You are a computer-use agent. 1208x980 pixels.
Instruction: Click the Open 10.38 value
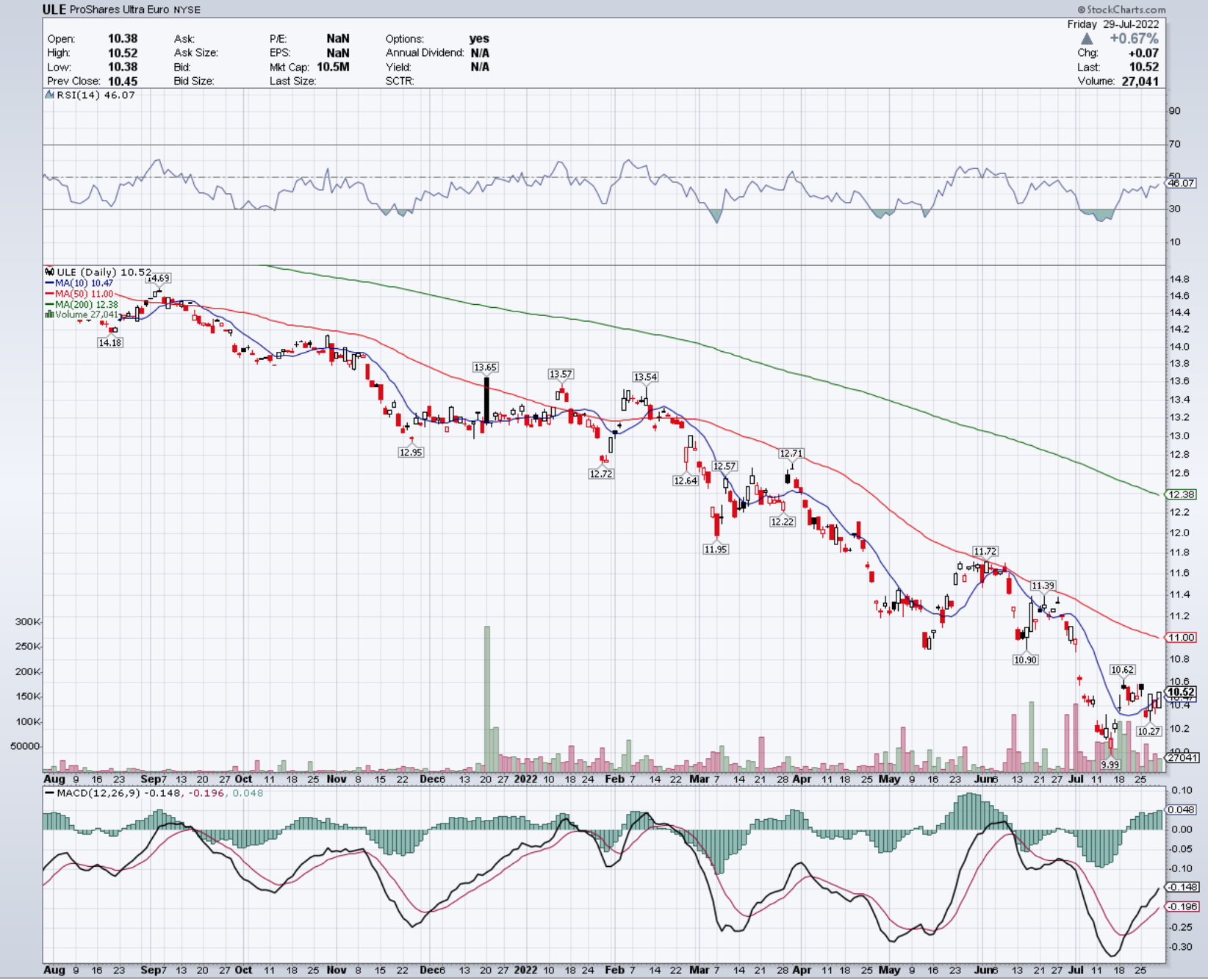123,39
